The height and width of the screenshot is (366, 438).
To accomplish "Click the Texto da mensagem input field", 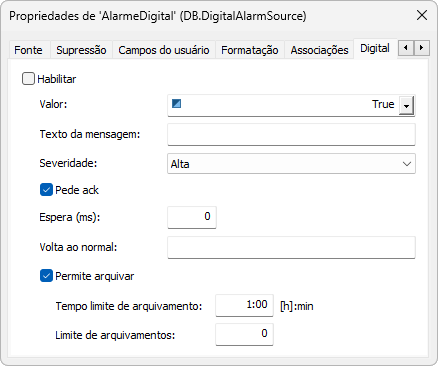I will pos(291,134).
